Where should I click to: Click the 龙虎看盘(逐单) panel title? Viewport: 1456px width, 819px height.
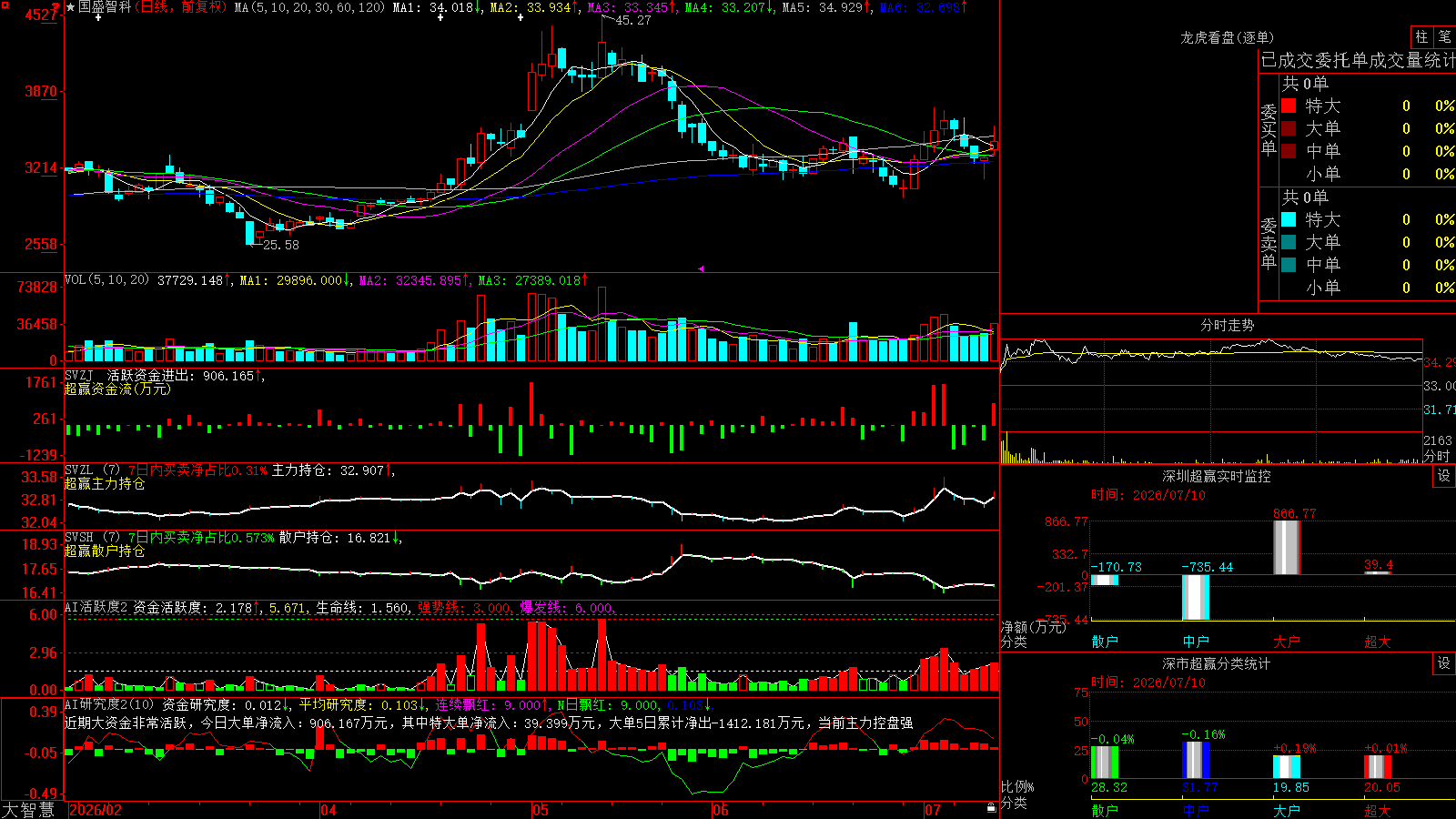(1227, 37)
